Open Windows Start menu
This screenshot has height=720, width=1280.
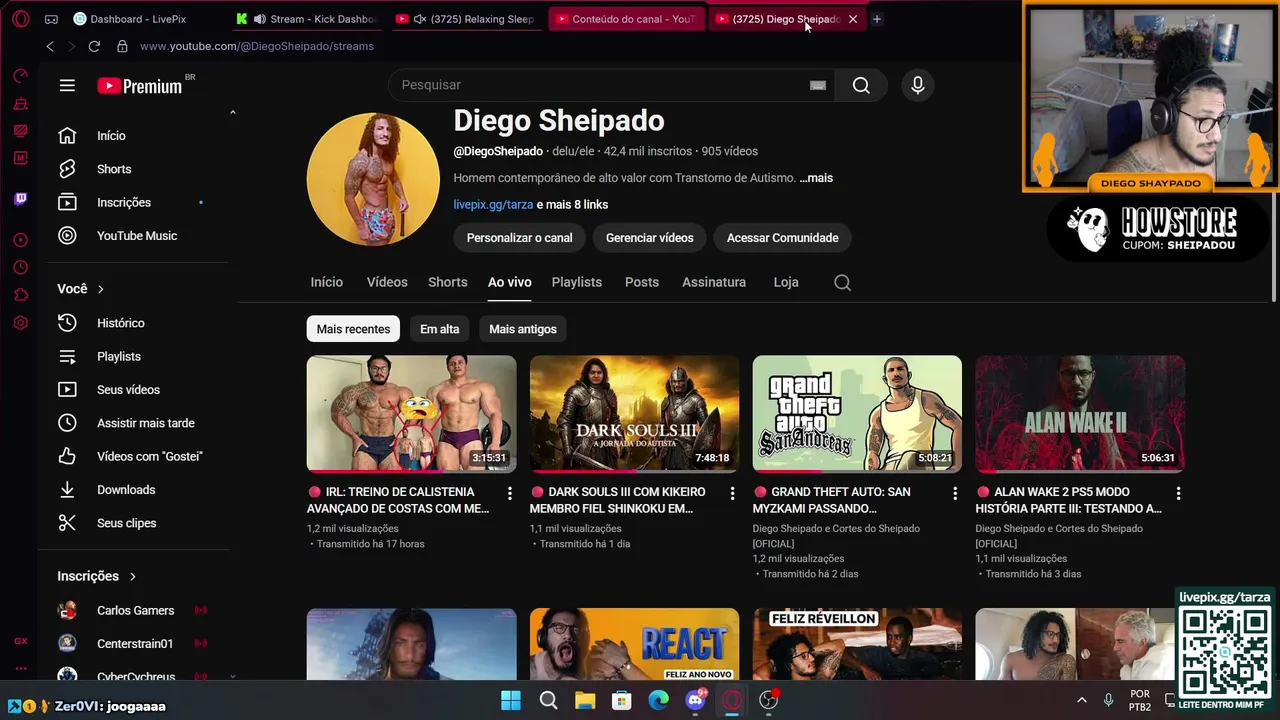[511, 700]
